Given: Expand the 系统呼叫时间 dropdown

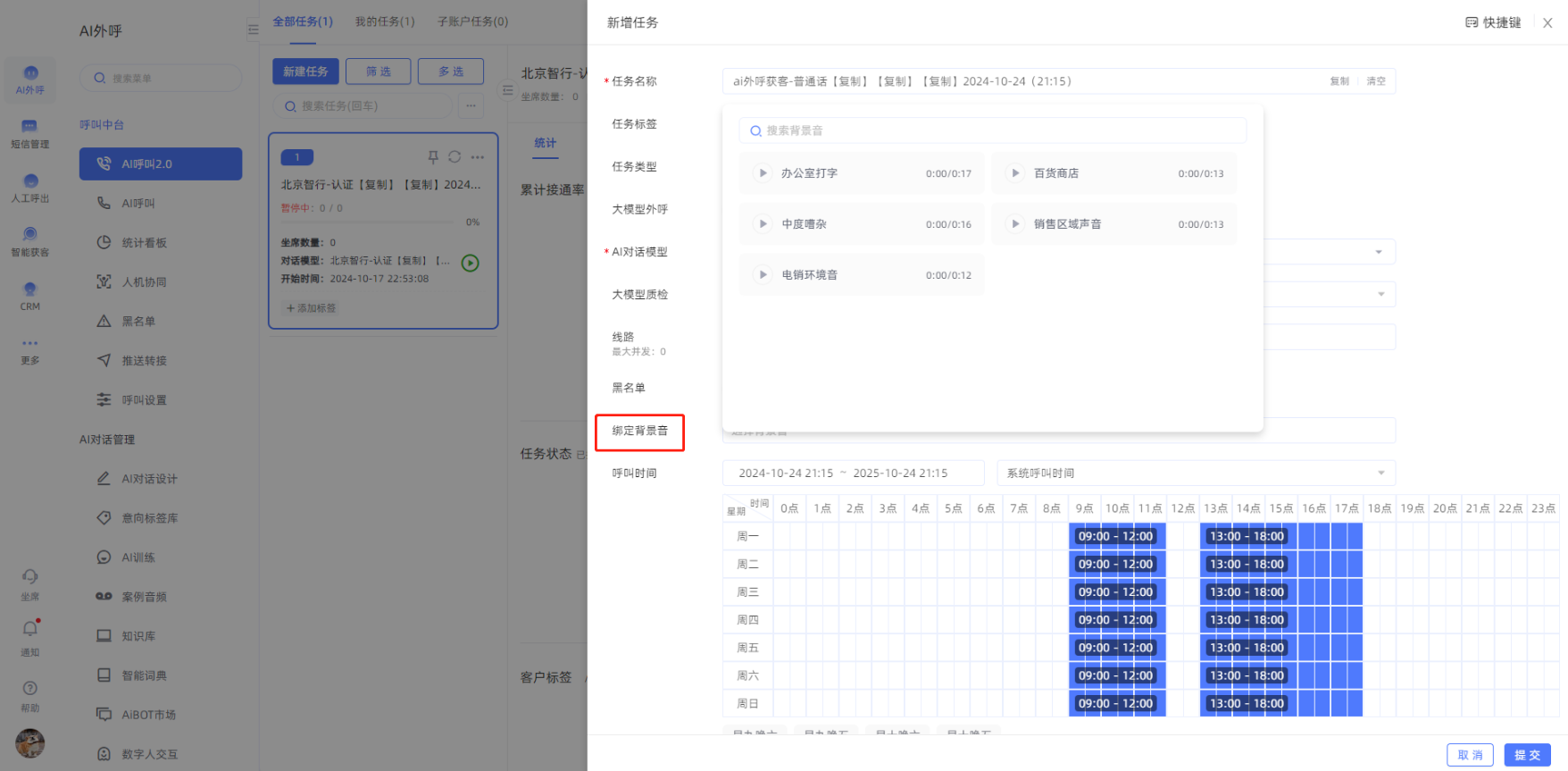Looking at the screenshot, I should pos(1380,473).
